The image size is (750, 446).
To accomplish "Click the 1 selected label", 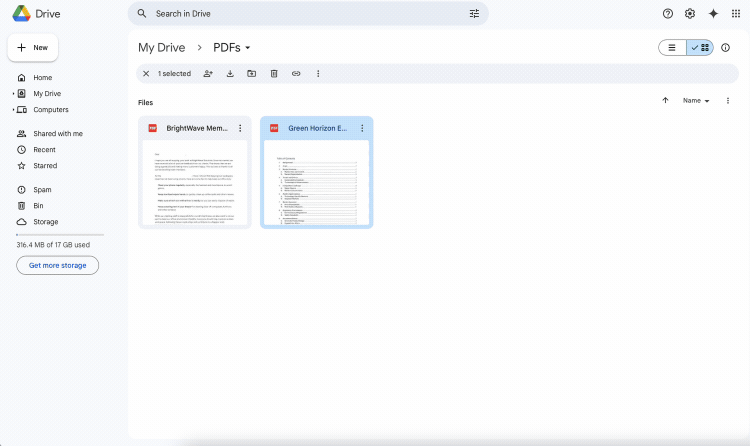I will [x=175, y=74].
